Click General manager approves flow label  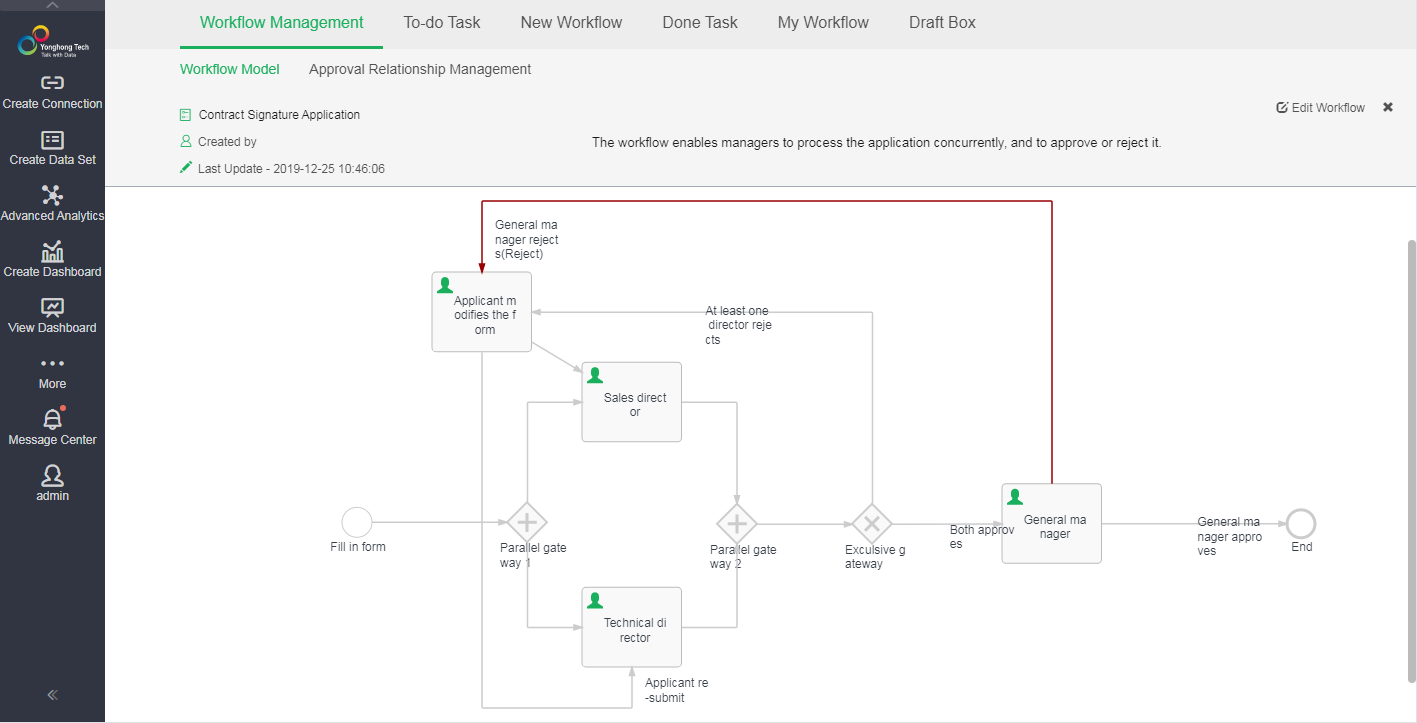point(1230,536)
